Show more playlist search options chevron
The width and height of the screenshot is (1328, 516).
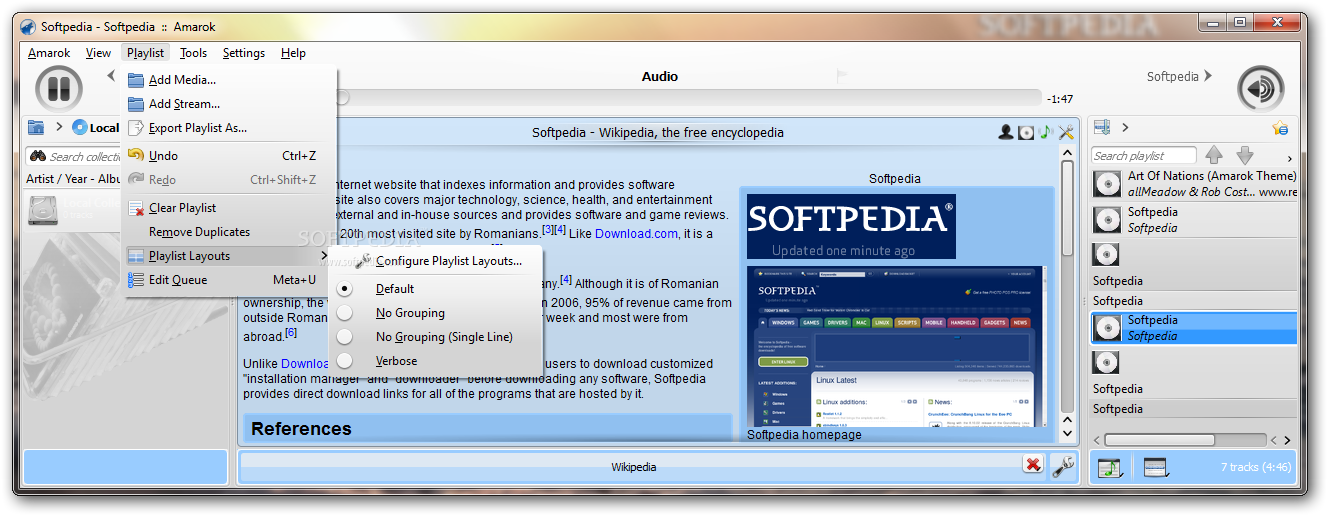(1289, 158)
